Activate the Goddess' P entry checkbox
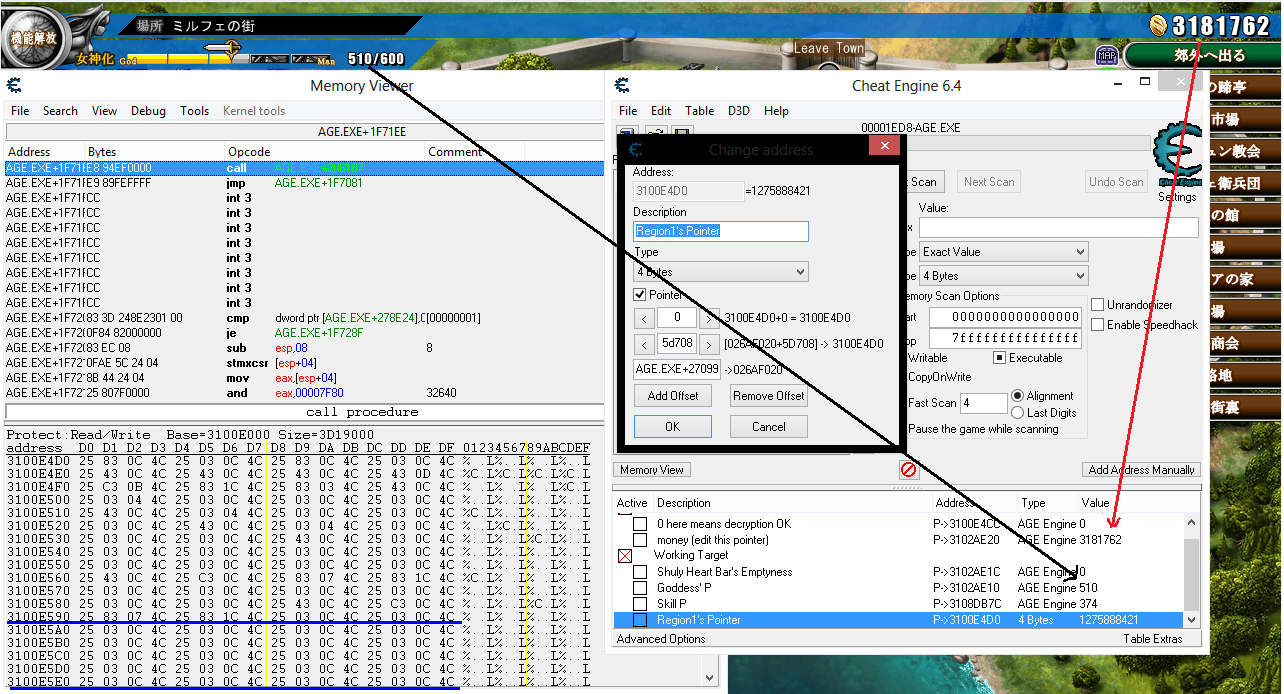This screenshot has width=1284, height=694. point(640,588)
